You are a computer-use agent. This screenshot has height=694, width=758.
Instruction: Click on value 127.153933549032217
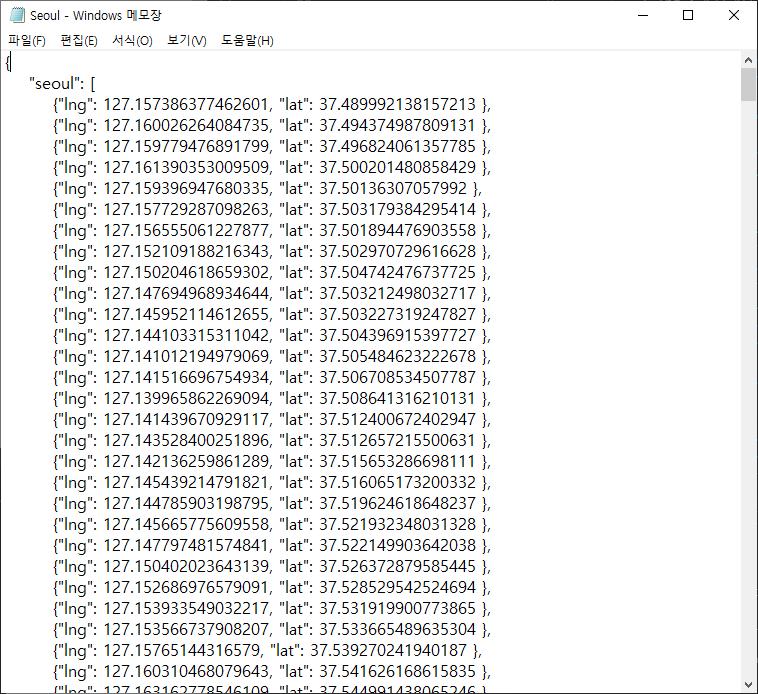[186, 609]
